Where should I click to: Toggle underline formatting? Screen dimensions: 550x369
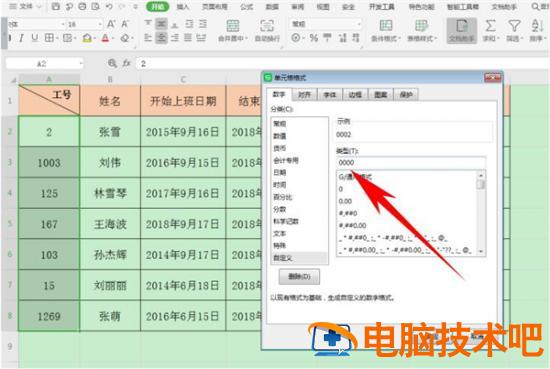pos(34,38)
